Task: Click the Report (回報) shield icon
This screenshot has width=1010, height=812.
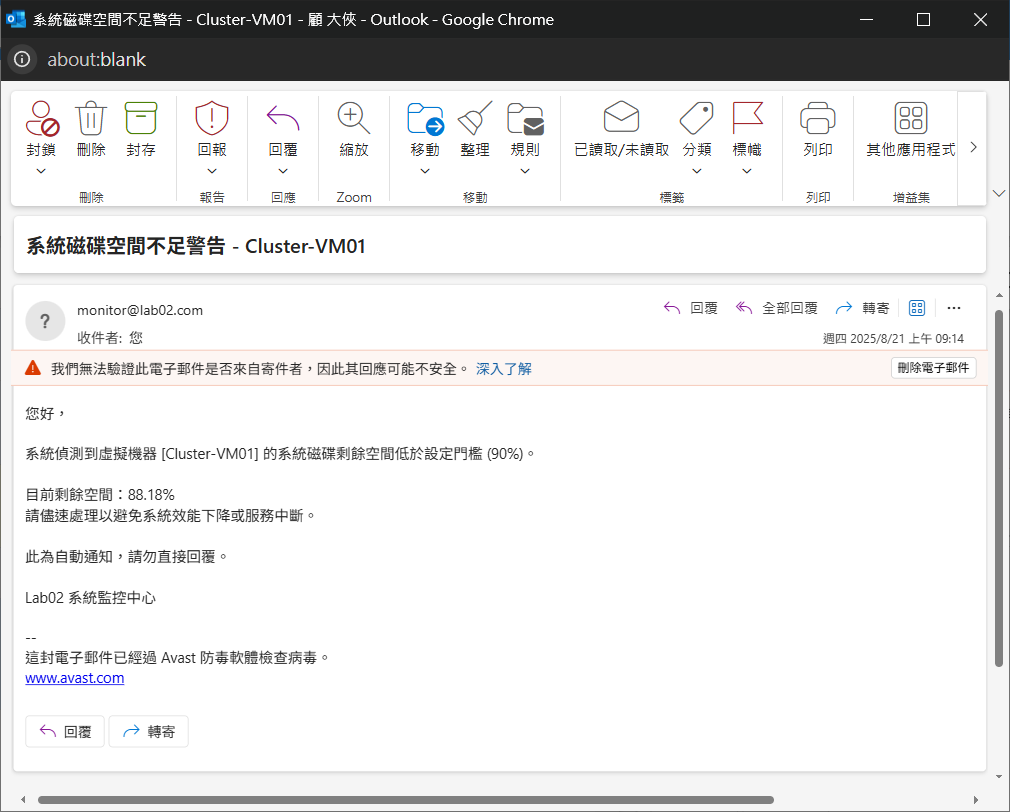Action: pyautogui.click(x=212, y=119)
